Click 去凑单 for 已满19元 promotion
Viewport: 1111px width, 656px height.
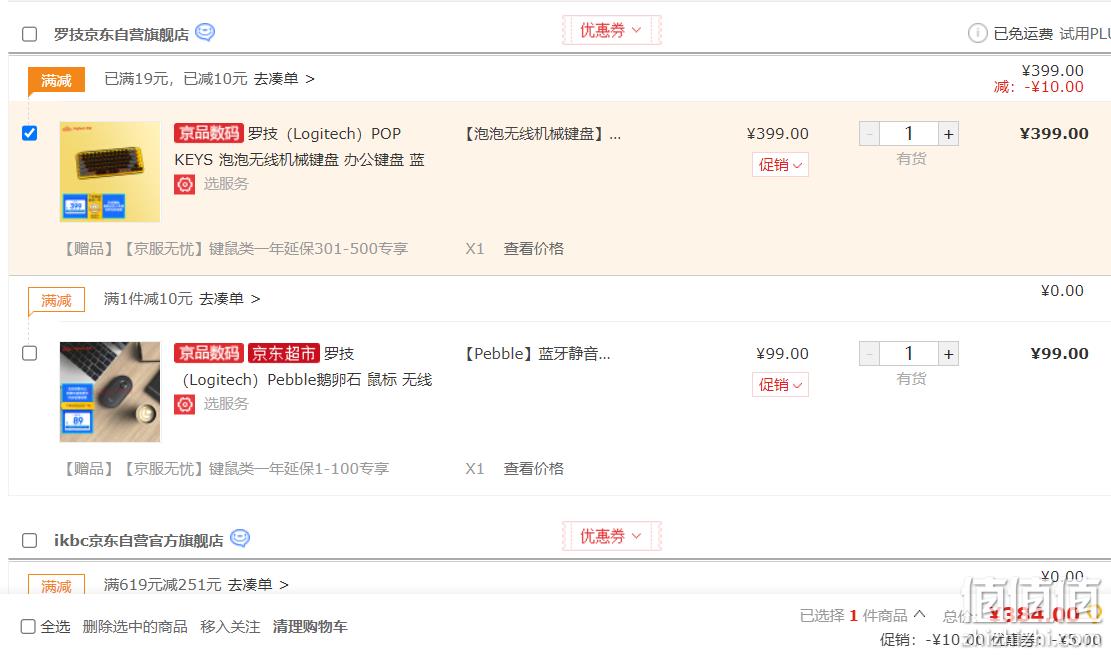[284, 79]
